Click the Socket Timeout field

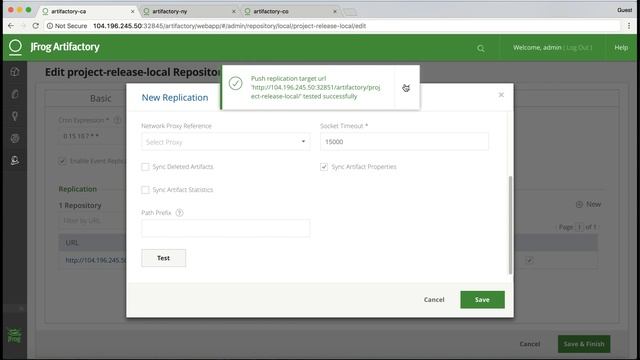[x=404, y=142]
